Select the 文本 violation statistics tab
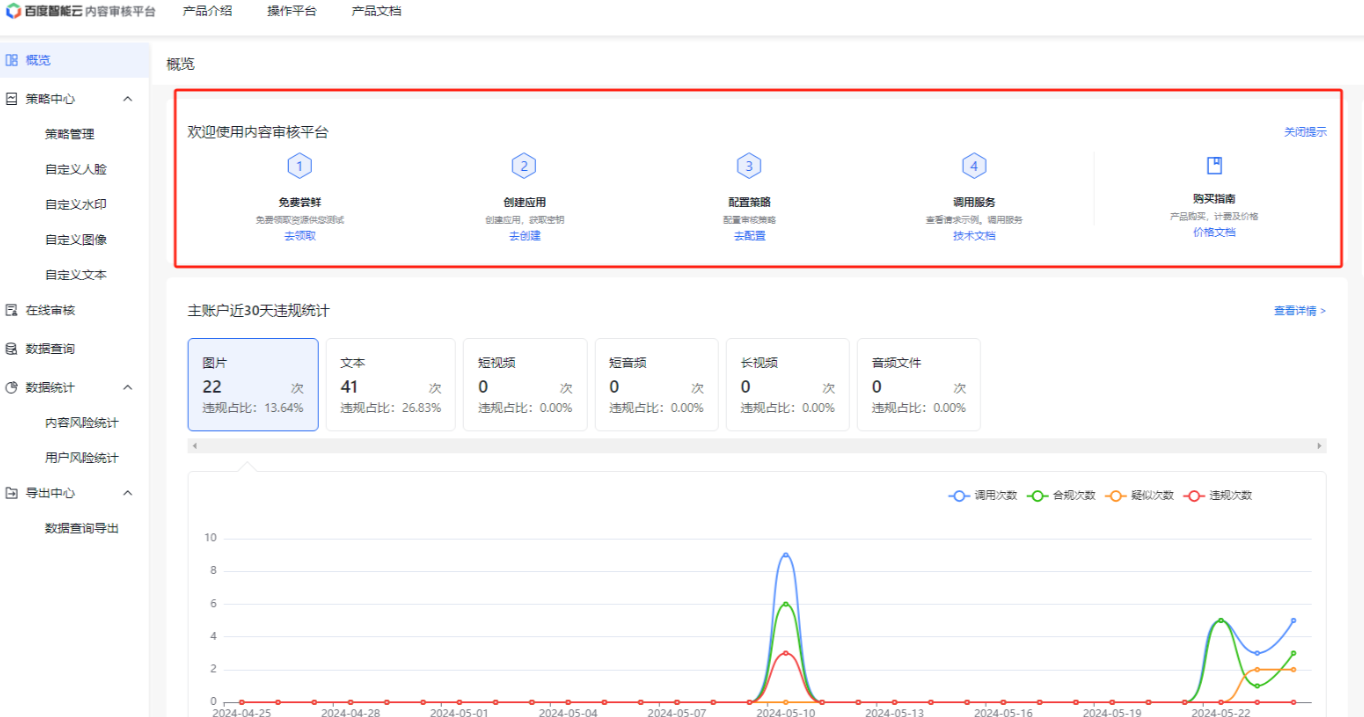The height and width of the screenshot is (717, 1364). point(391,385)
